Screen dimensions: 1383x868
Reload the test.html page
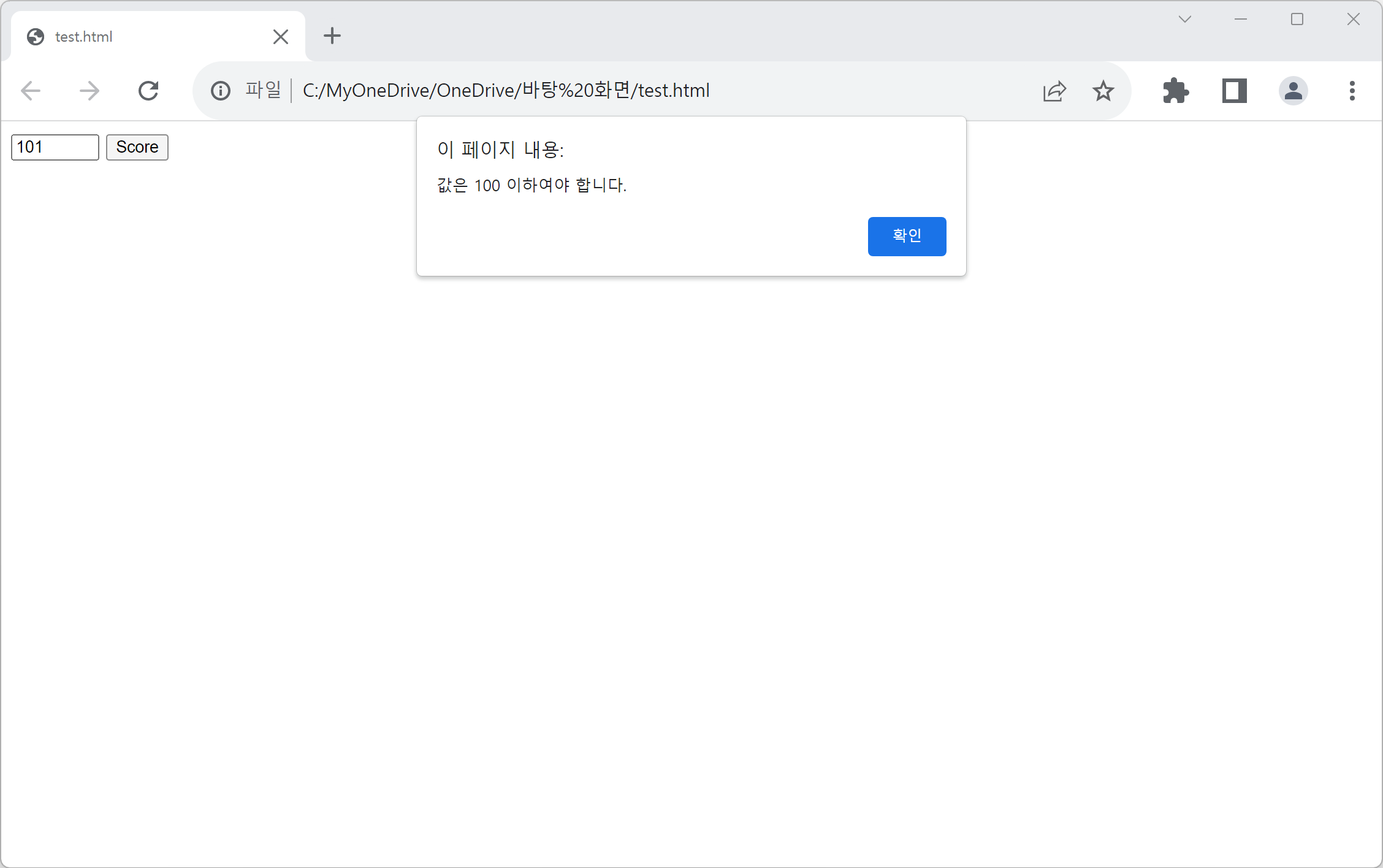tap(148, 91)
